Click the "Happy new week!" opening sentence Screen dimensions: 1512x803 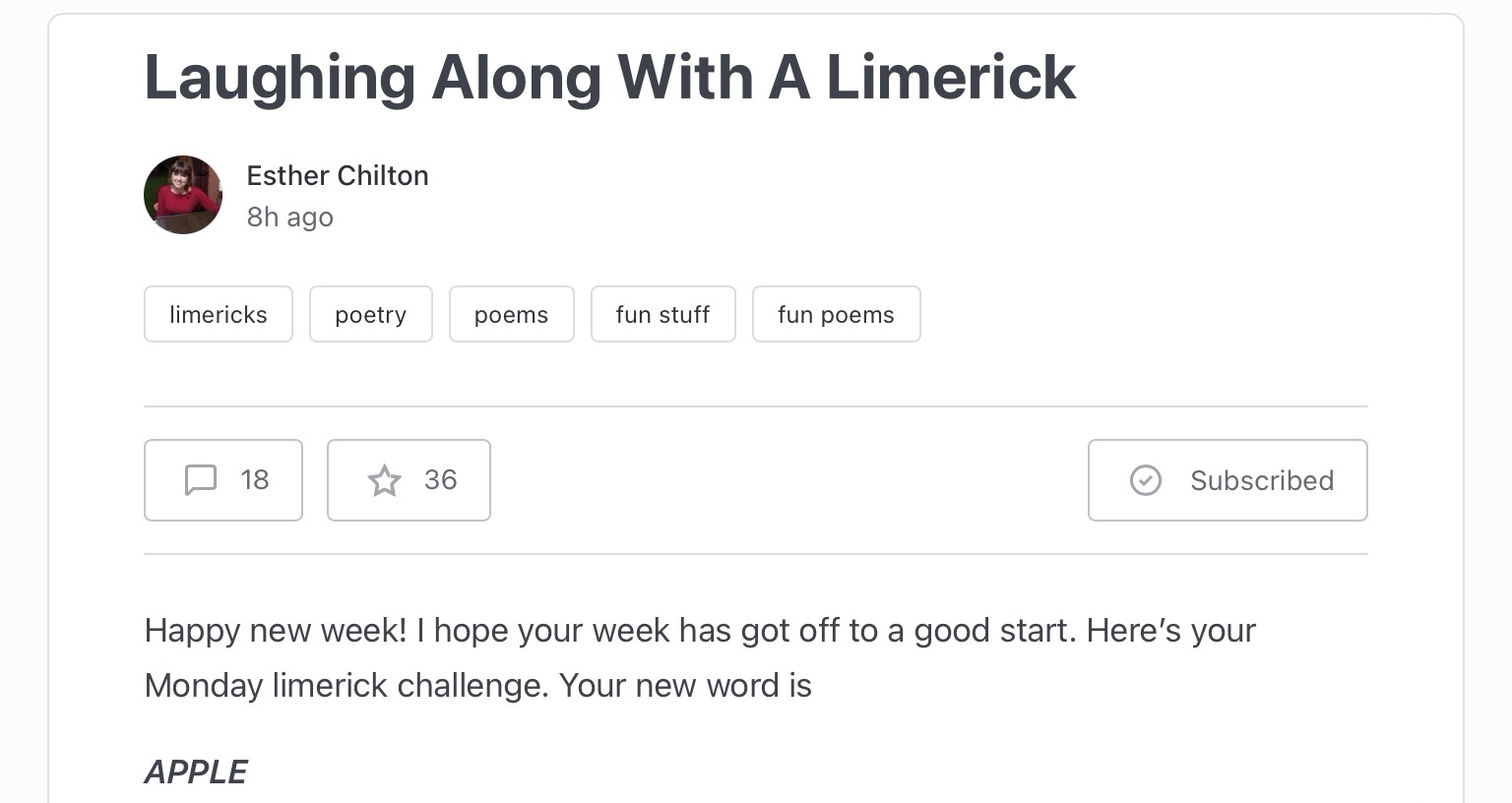point(276,631)
